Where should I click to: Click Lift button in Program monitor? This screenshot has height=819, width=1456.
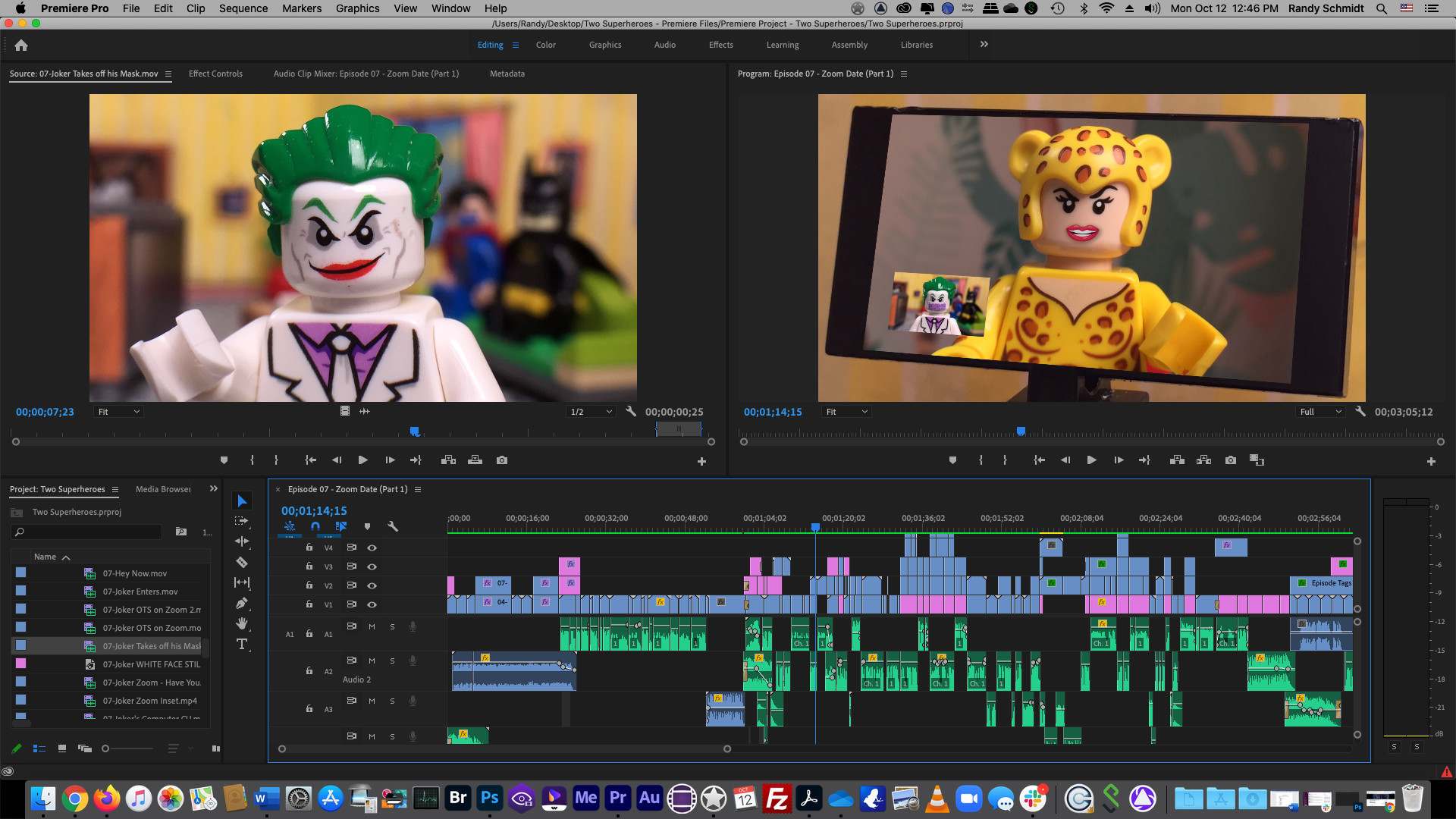[1177, 460]
